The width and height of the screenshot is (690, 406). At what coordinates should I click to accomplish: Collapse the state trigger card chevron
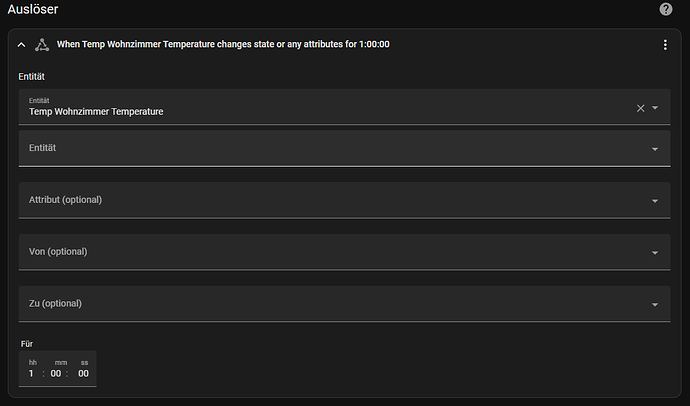[21, 44]
